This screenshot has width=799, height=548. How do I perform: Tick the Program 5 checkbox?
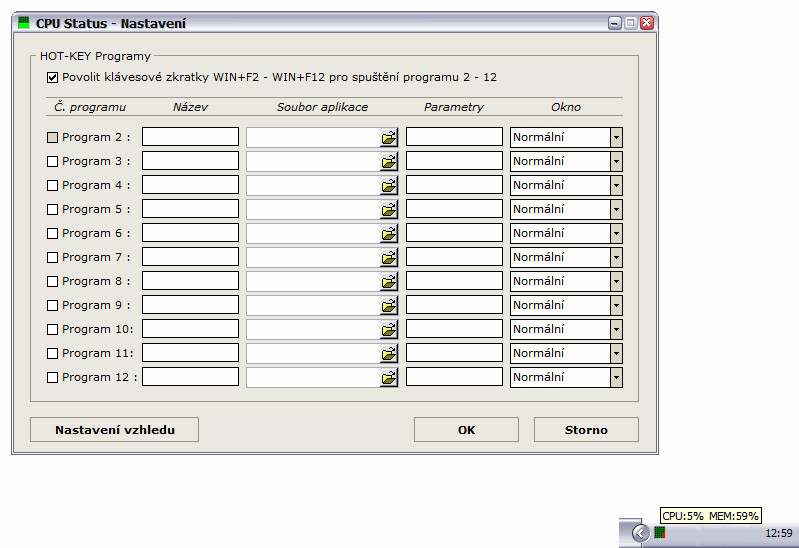[52, 210]
